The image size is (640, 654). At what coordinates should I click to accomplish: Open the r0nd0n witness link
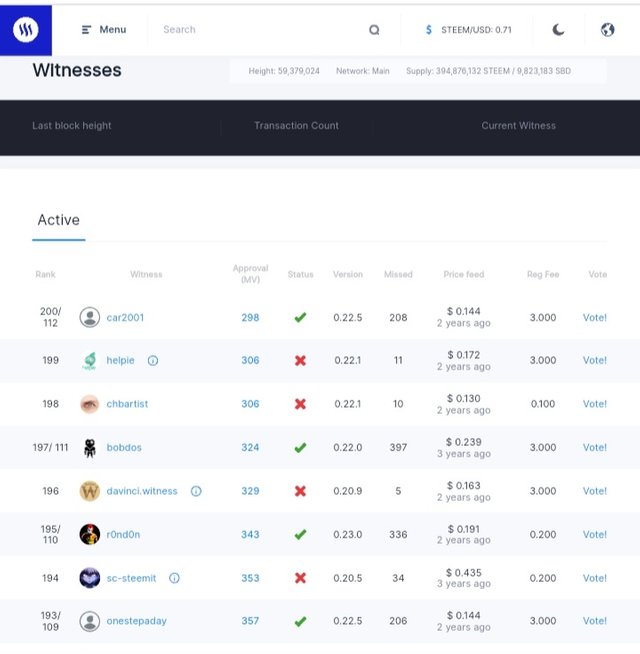[123, 535]
